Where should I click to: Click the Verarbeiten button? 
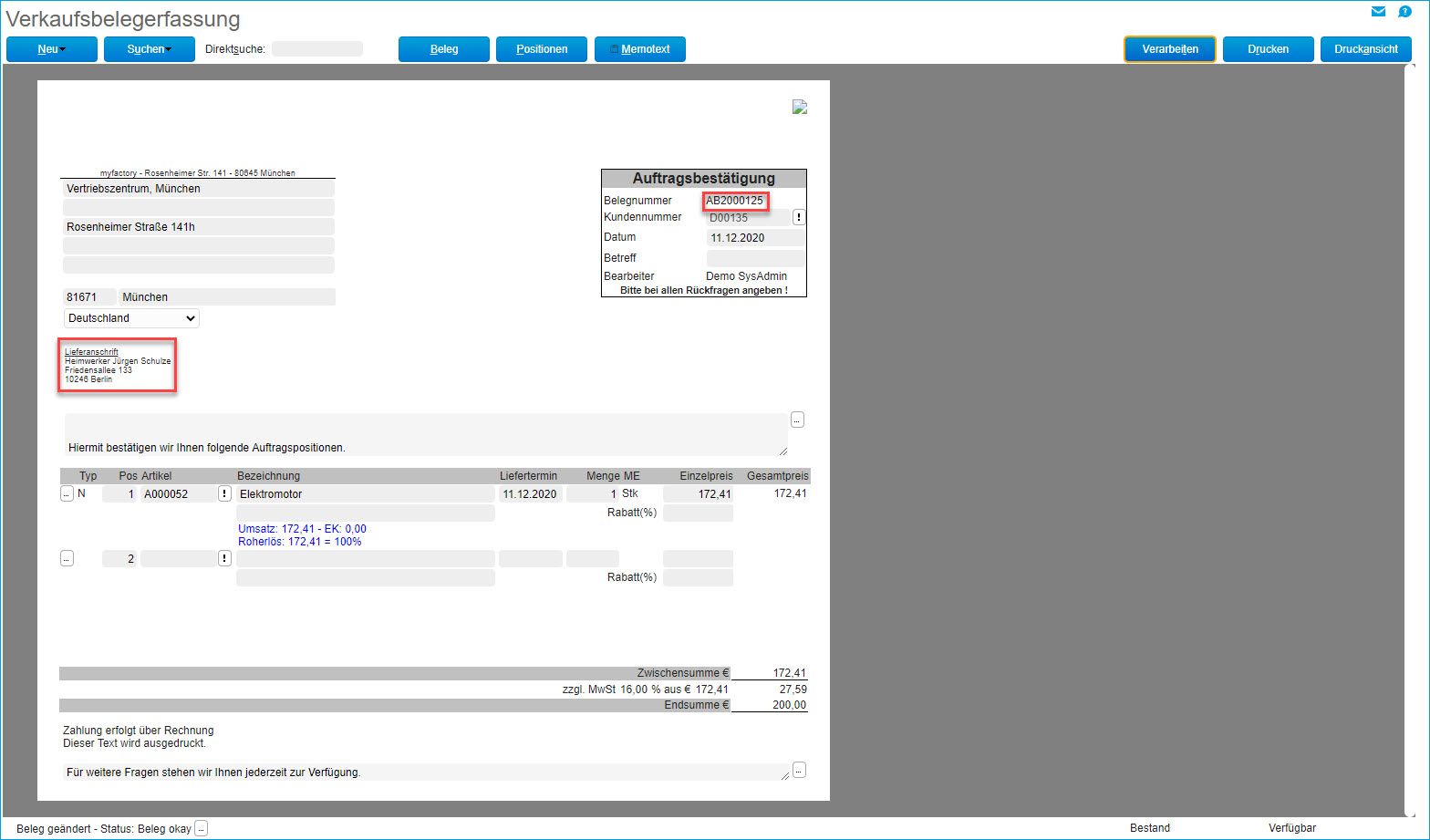tap(1170, 49)
